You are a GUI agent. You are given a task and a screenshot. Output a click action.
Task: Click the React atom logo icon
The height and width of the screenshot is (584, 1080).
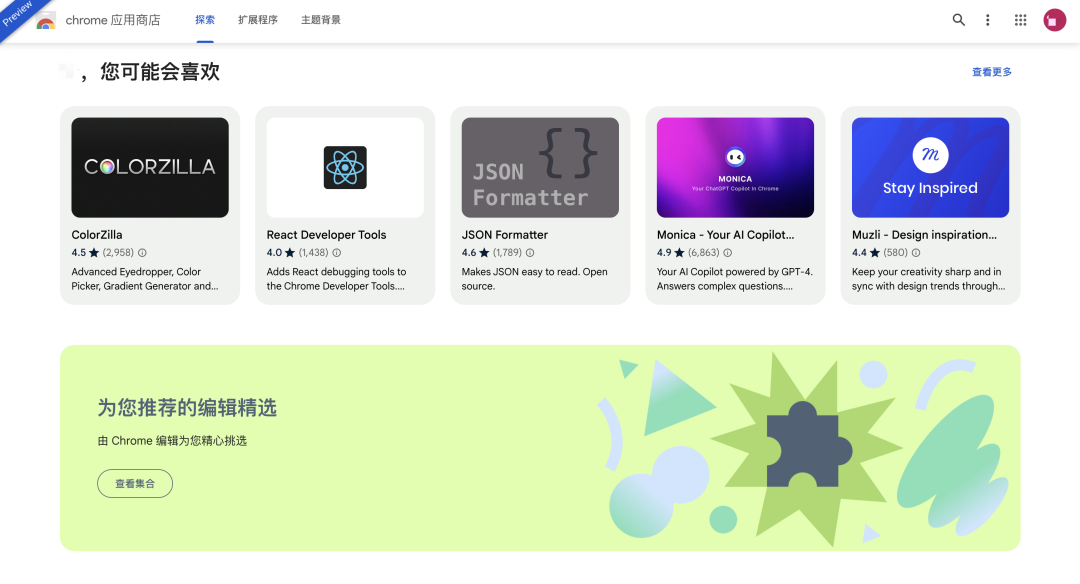(345, 167)
